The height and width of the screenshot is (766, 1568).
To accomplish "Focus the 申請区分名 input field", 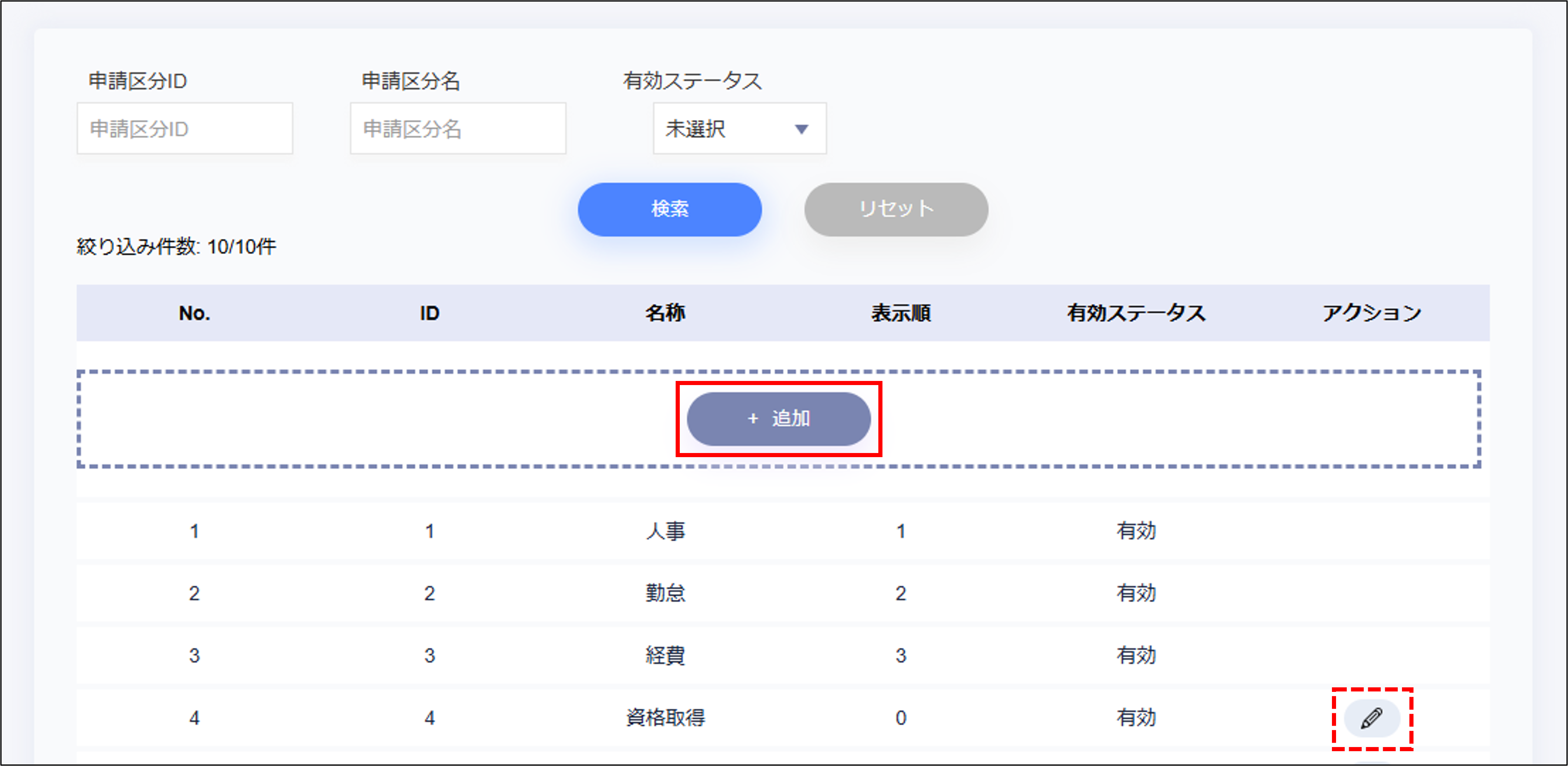I will (458, 128).
